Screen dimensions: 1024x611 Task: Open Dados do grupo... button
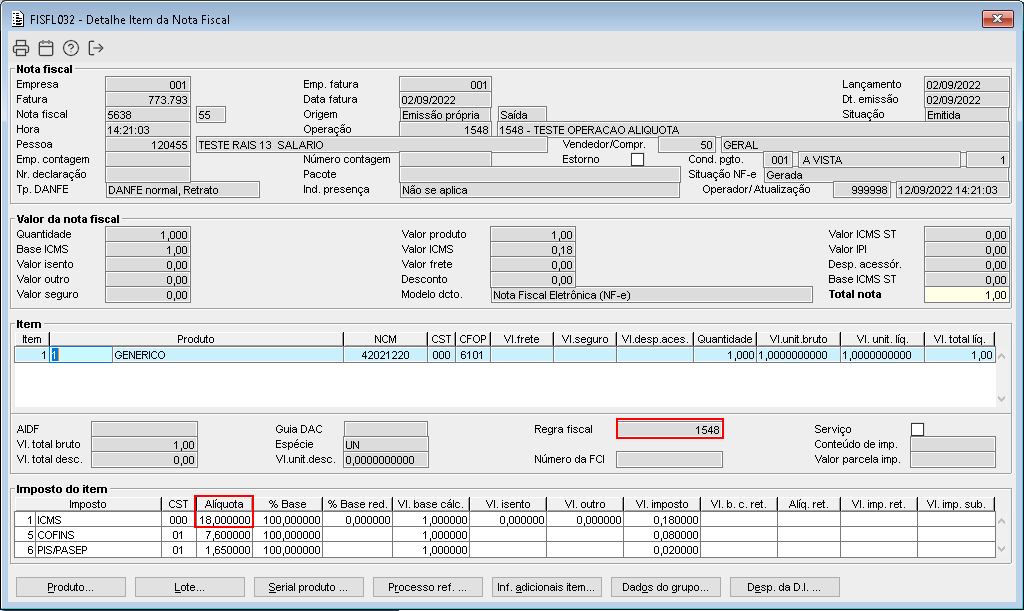(665, 587)
